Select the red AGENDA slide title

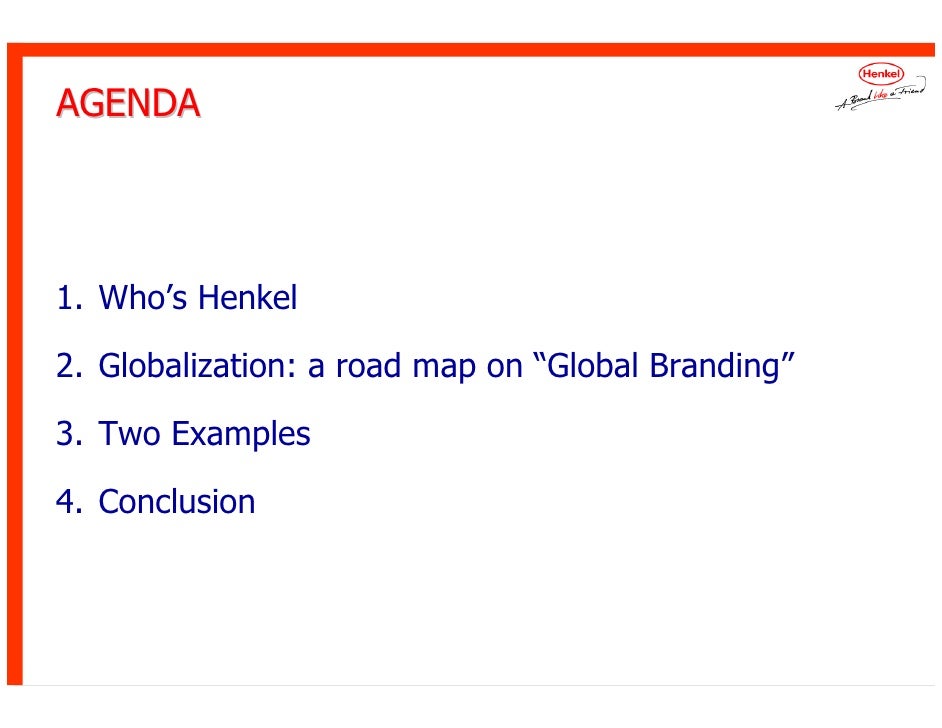tap(128, 103)
